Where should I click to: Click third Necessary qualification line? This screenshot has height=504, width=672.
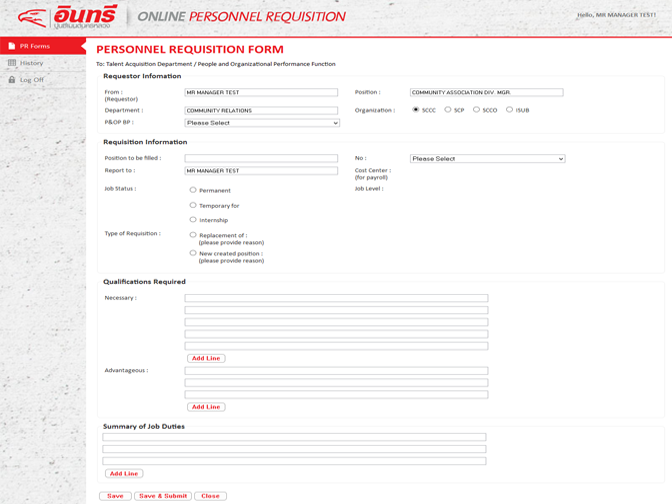[336, 322]
